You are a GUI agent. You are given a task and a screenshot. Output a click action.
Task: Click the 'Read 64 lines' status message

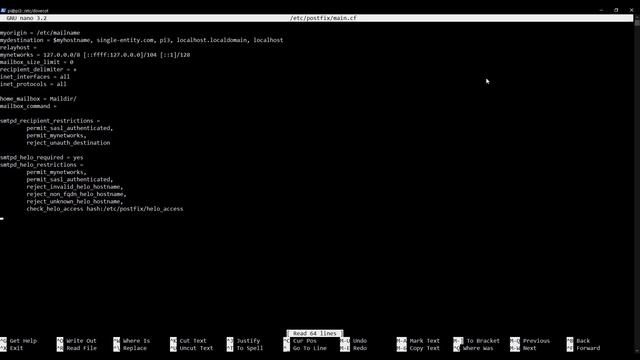click(315, 333)
